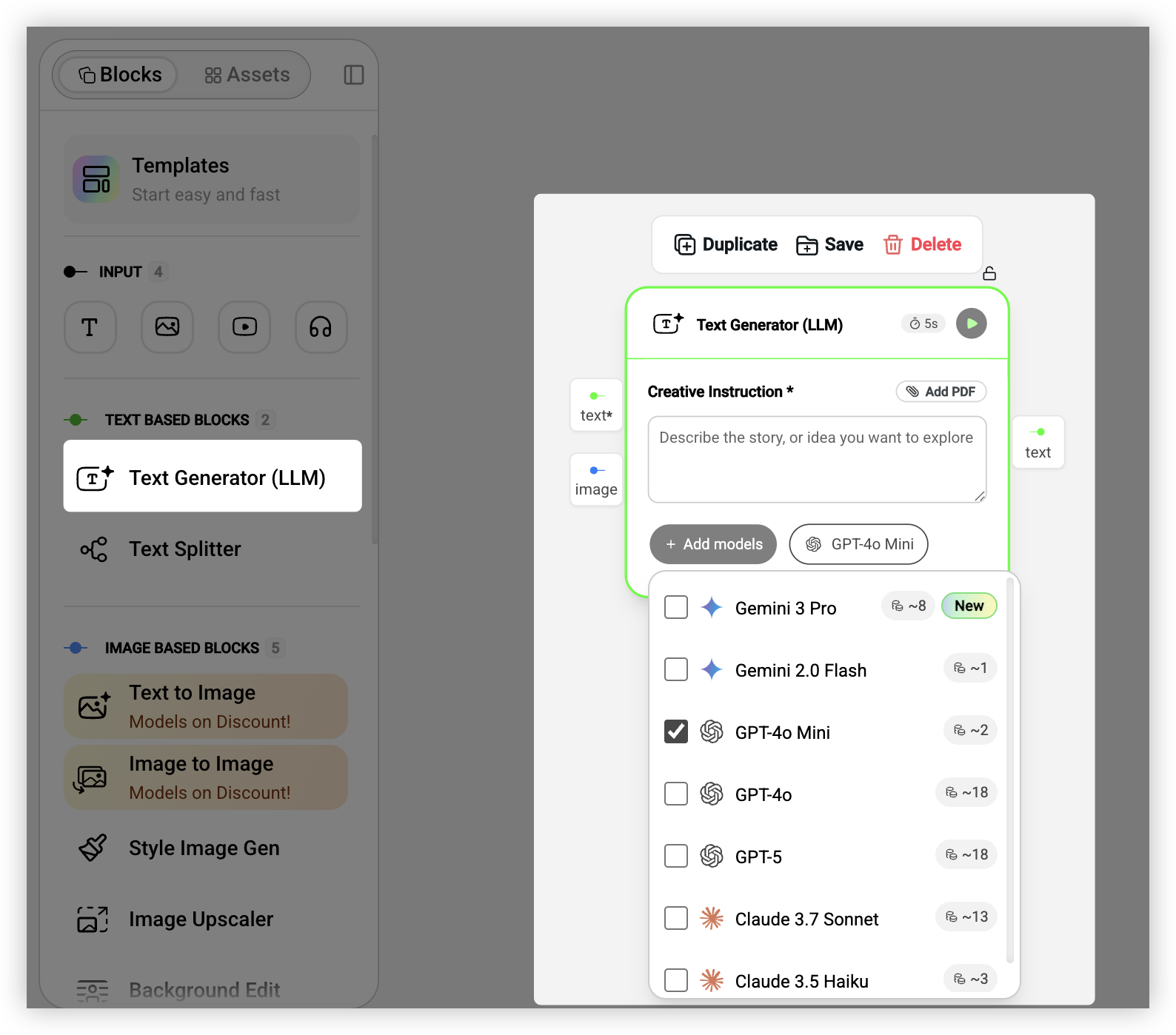Toggle the node lock icon

[989, 274]
